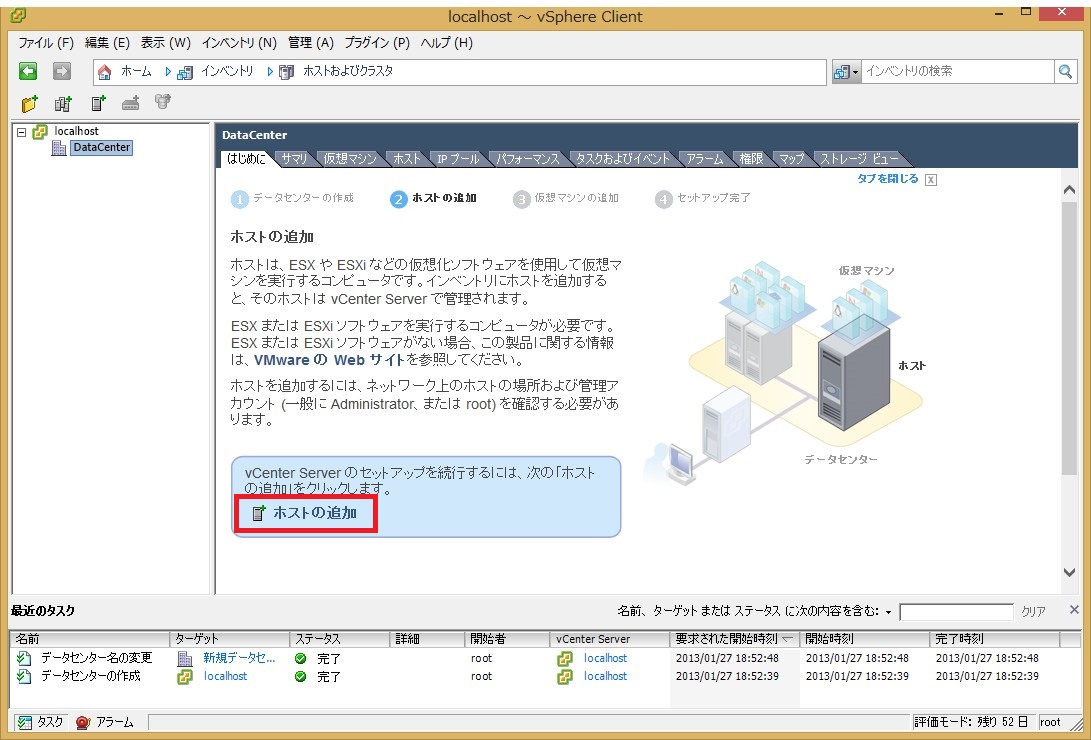Viewport: 1091px width, 740px height.
Task: Click the add host toolbar icon
Action: point(98,104)
